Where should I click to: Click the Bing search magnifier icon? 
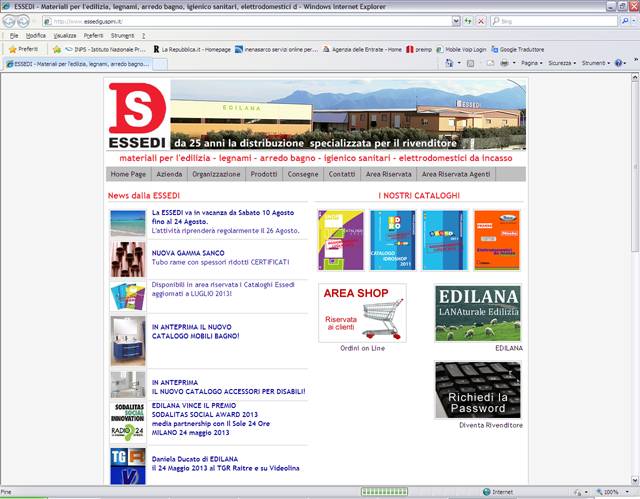[x=625, y=20]
